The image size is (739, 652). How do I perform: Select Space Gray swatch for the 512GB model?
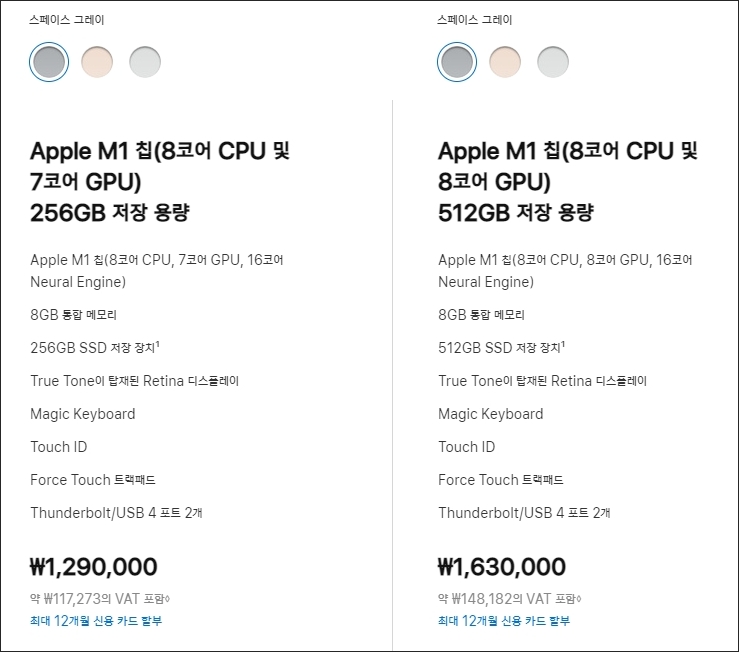tap(457, 62)
